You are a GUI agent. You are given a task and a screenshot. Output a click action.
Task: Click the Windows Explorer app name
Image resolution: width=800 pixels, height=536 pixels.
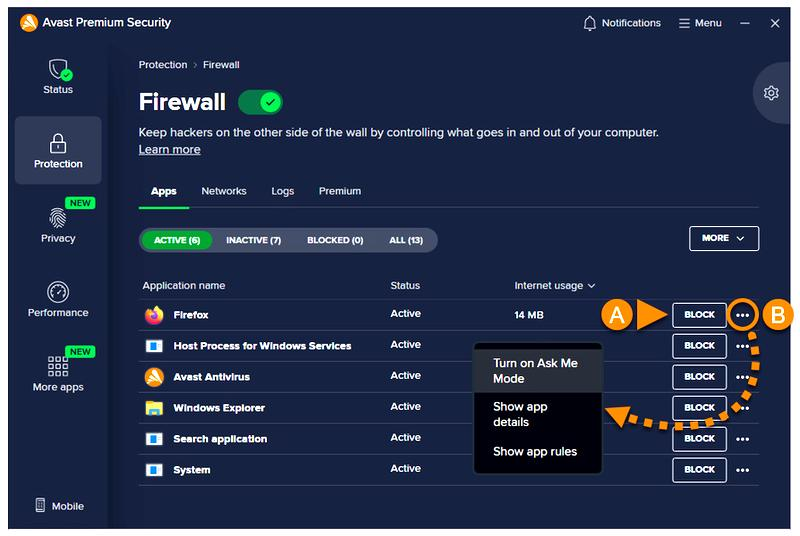click(219, 408)
